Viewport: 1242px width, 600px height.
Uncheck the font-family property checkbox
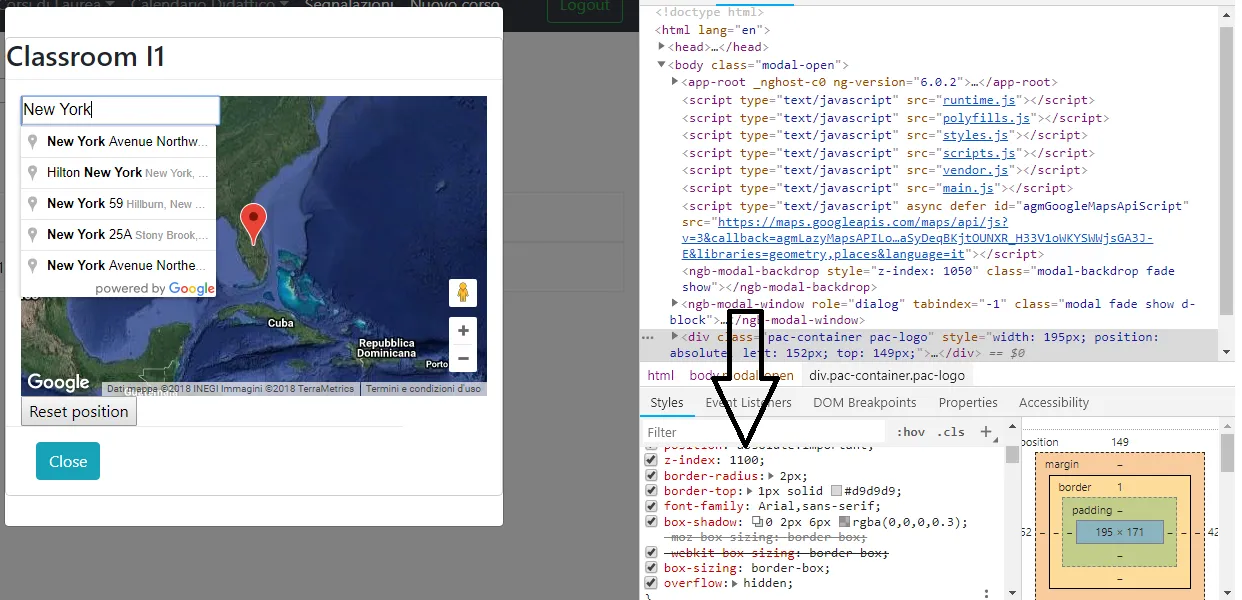[x=651, y=507]
